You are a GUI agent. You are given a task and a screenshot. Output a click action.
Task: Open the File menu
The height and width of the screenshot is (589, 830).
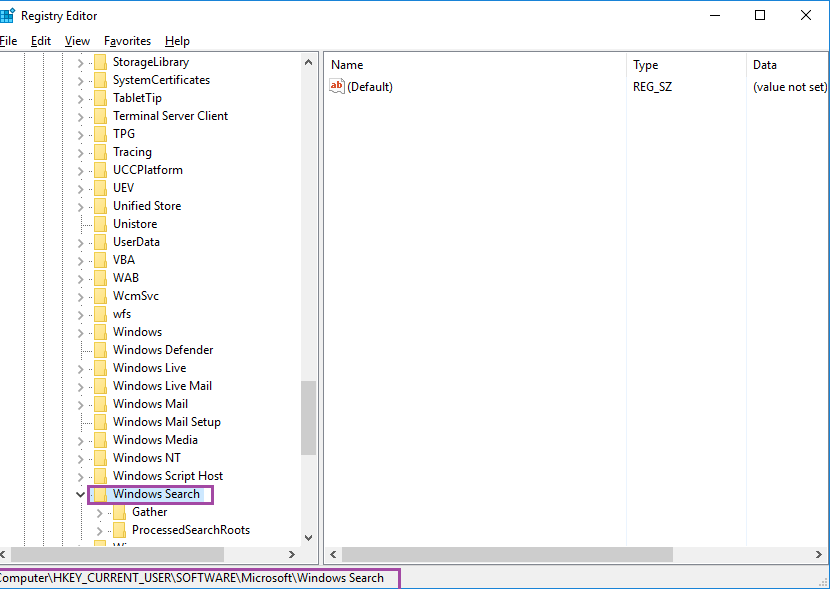pyautogui.click(x=8, y=41)
